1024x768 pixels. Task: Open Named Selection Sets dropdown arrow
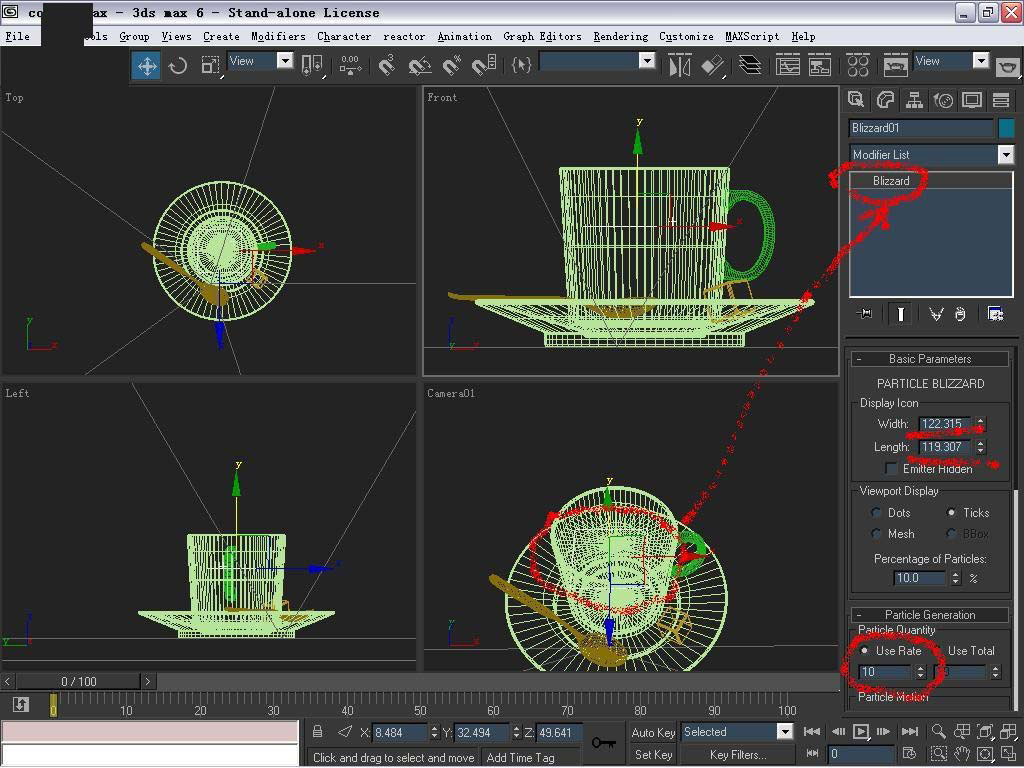click(x=647, y=61)
